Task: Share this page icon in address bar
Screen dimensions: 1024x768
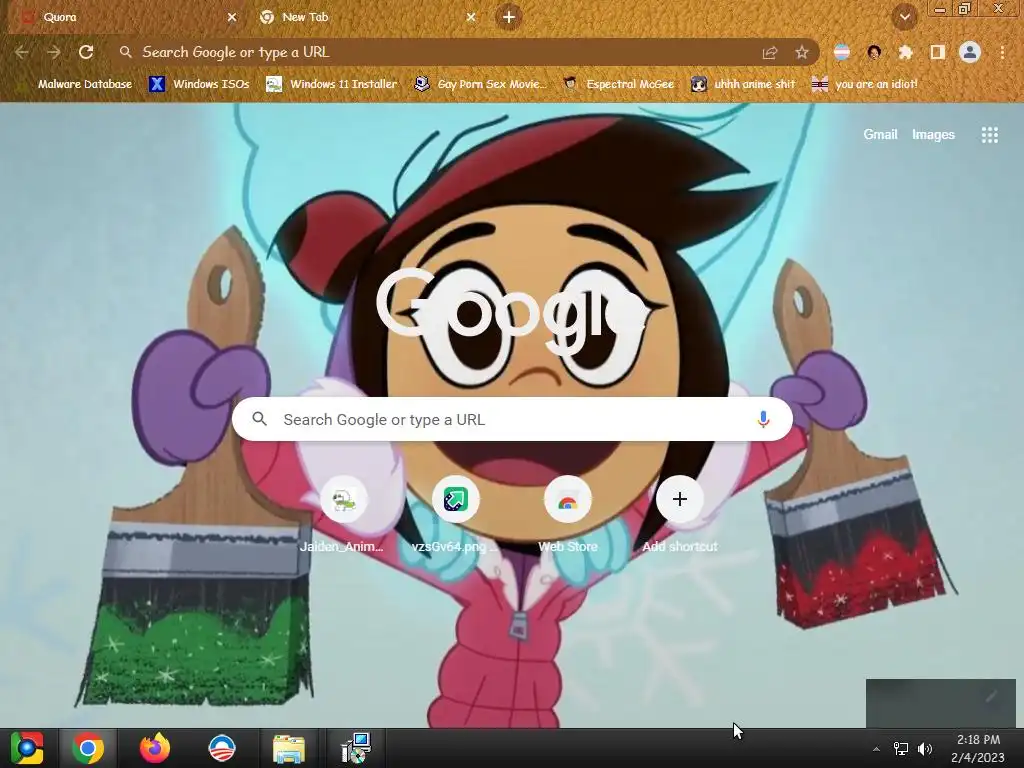Action: [770, 52]
